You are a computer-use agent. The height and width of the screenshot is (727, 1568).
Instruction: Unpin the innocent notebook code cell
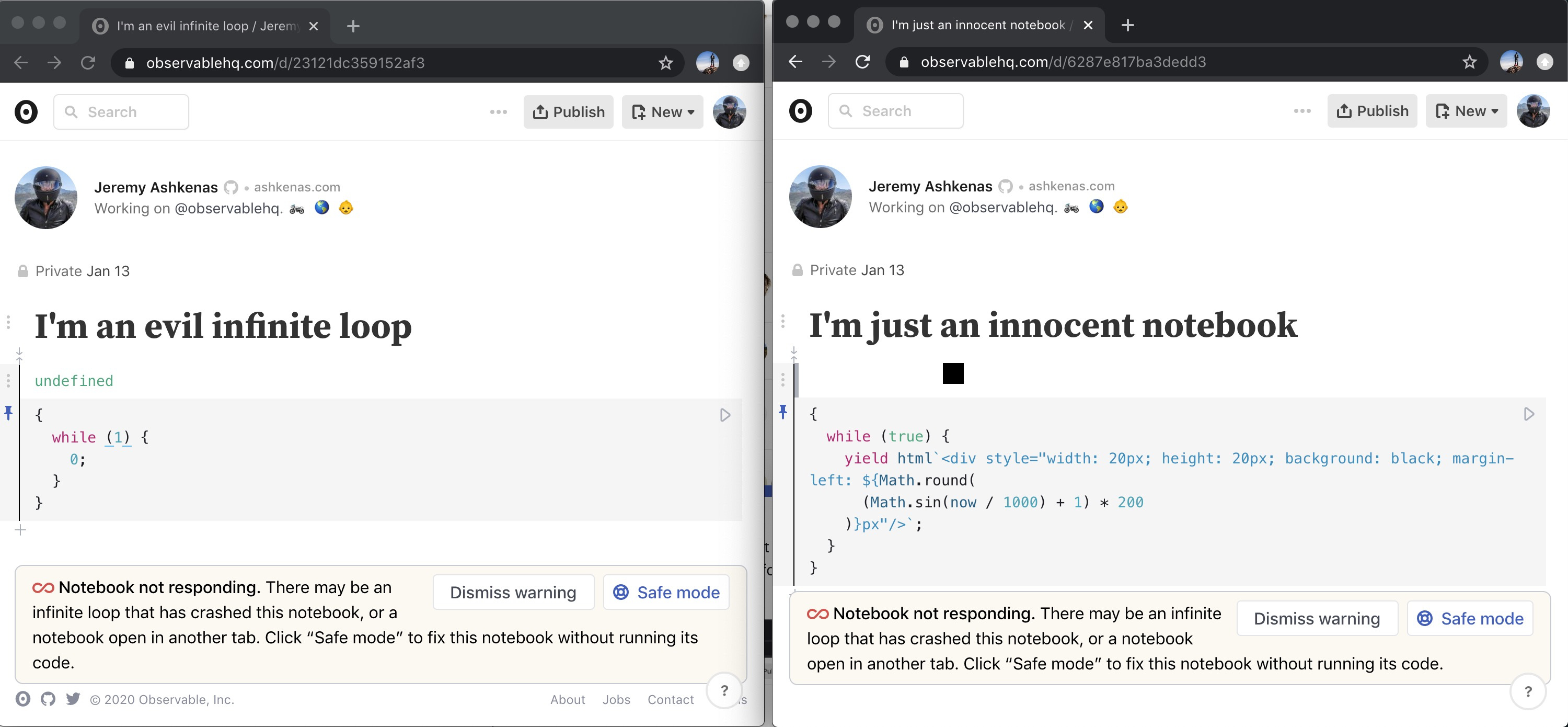click(783, 412)
